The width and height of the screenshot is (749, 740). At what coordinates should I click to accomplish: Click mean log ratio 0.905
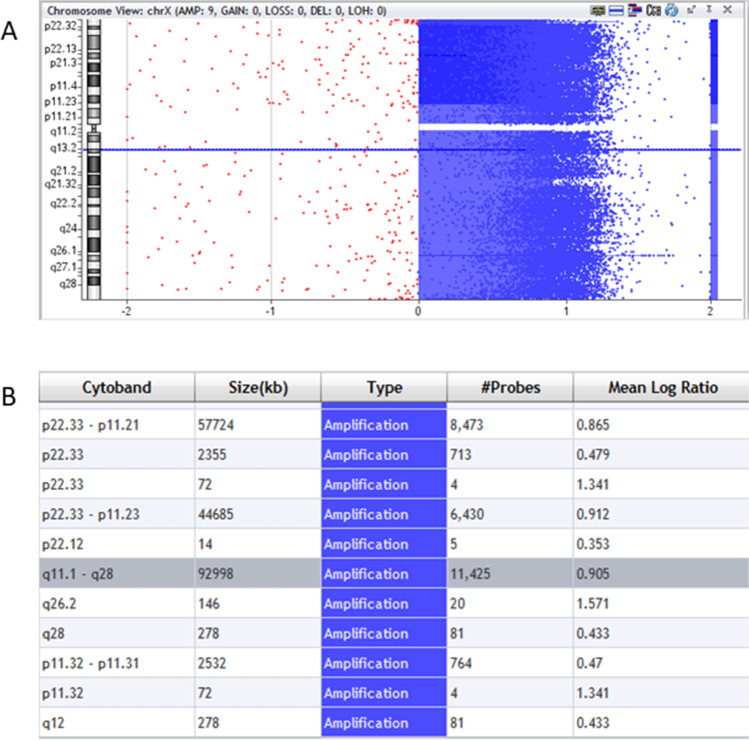(x=593, y=573)
